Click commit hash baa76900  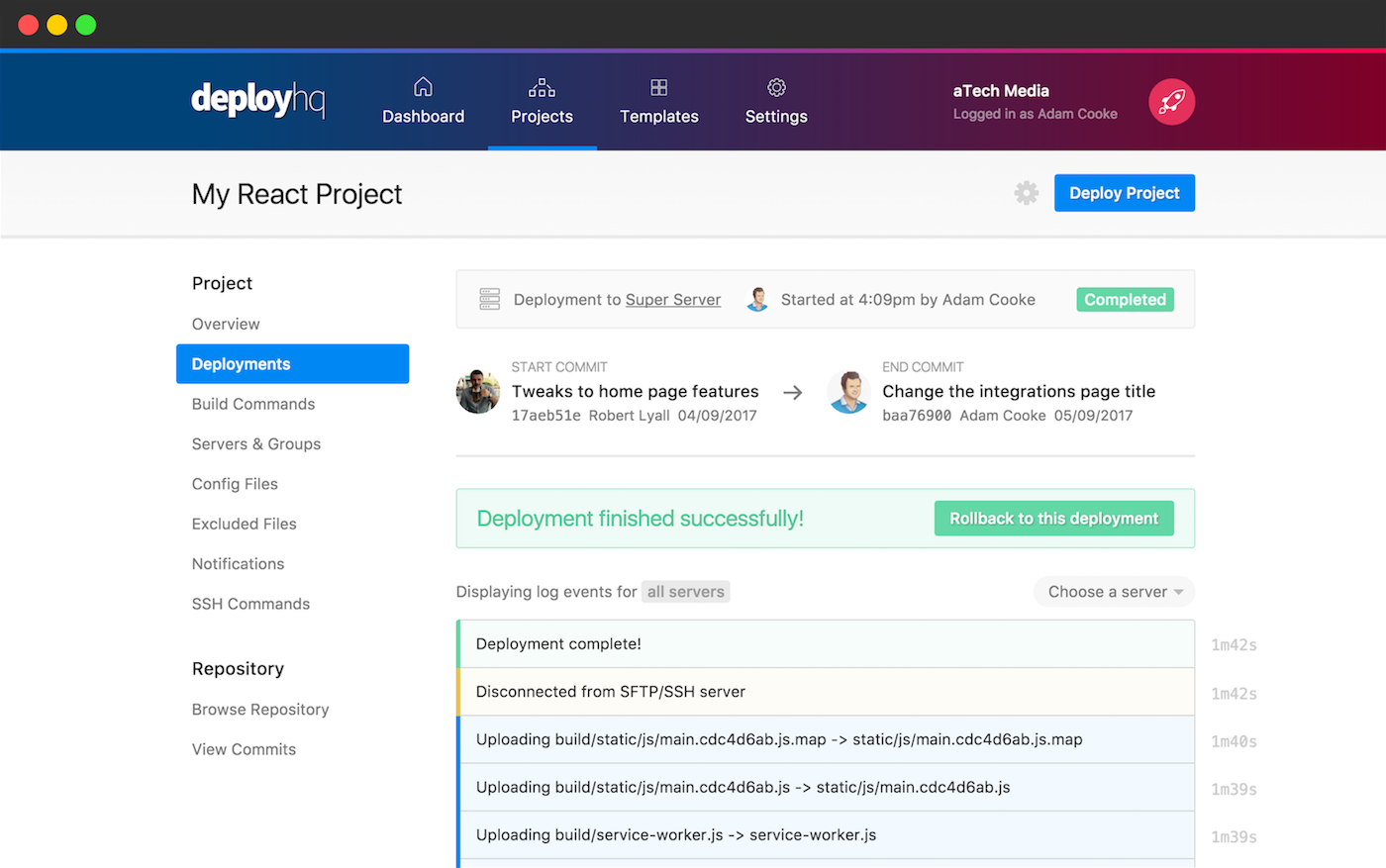click(x=917, y=416)
